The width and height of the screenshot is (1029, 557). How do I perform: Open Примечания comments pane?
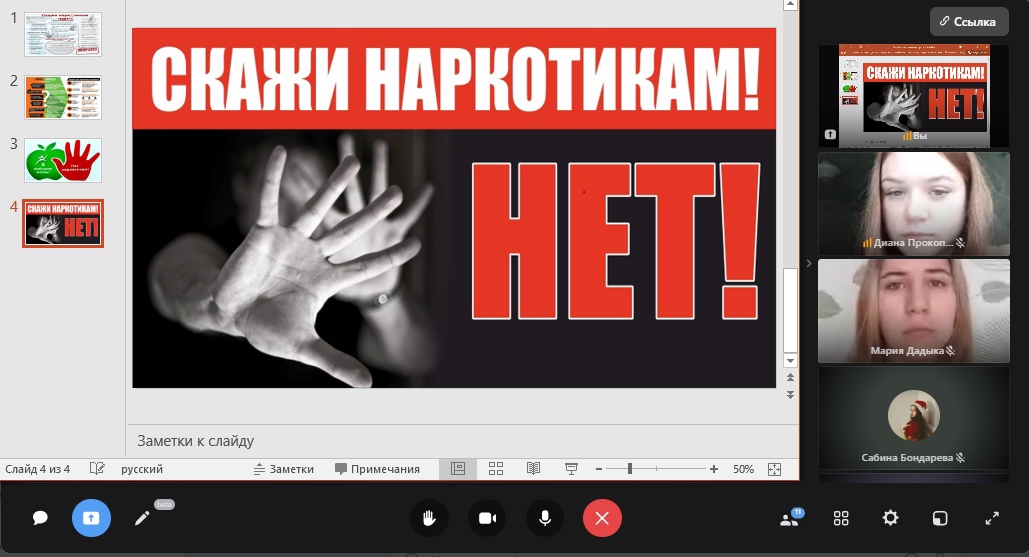point(377,469)
